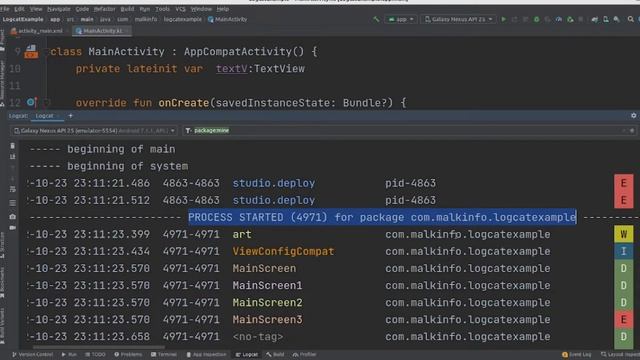The height and width of the screenshot is (360, 640).
Task: Open the Navigate menu
Action: tap(59, 9)
